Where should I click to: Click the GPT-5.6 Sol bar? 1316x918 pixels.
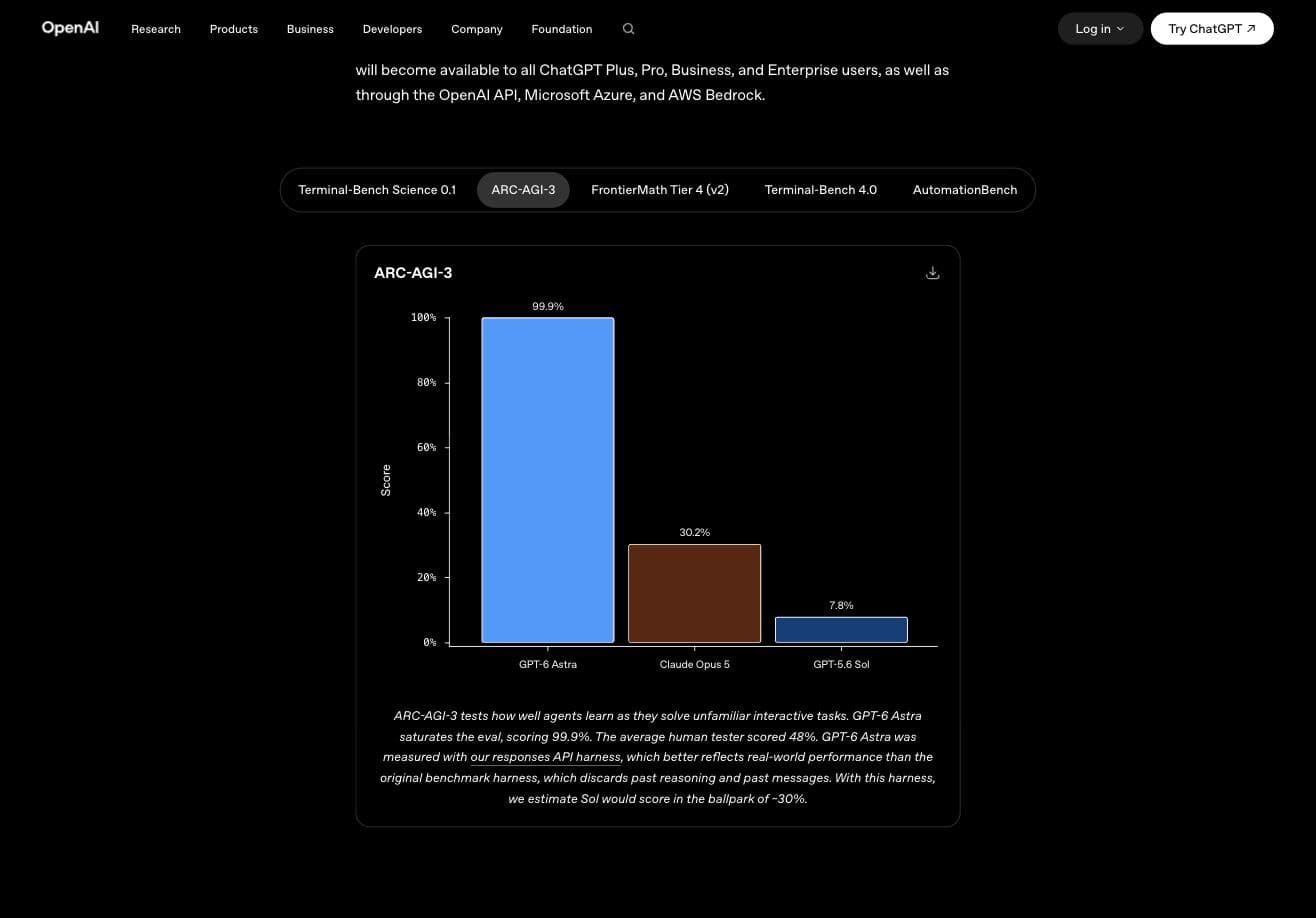pyautogui.click(x=841, y=630)
